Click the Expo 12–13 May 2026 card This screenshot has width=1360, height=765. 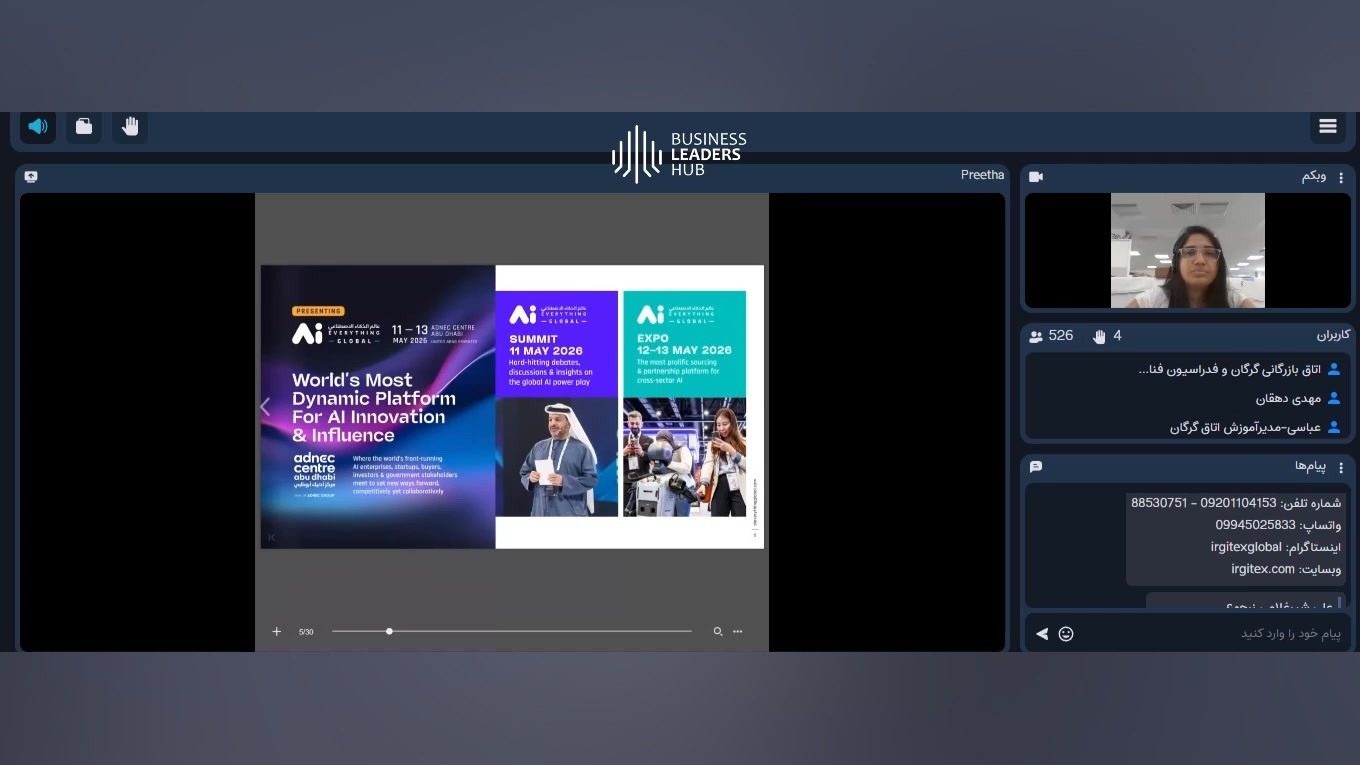684,404
